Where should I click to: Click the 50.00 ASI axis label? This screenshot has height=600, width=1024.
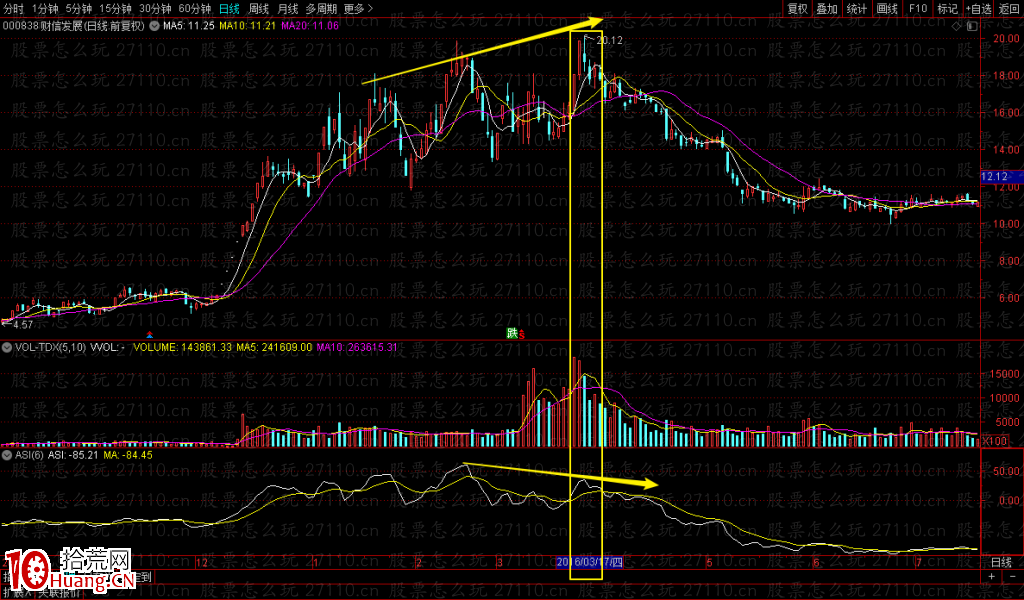(1008, 471)
